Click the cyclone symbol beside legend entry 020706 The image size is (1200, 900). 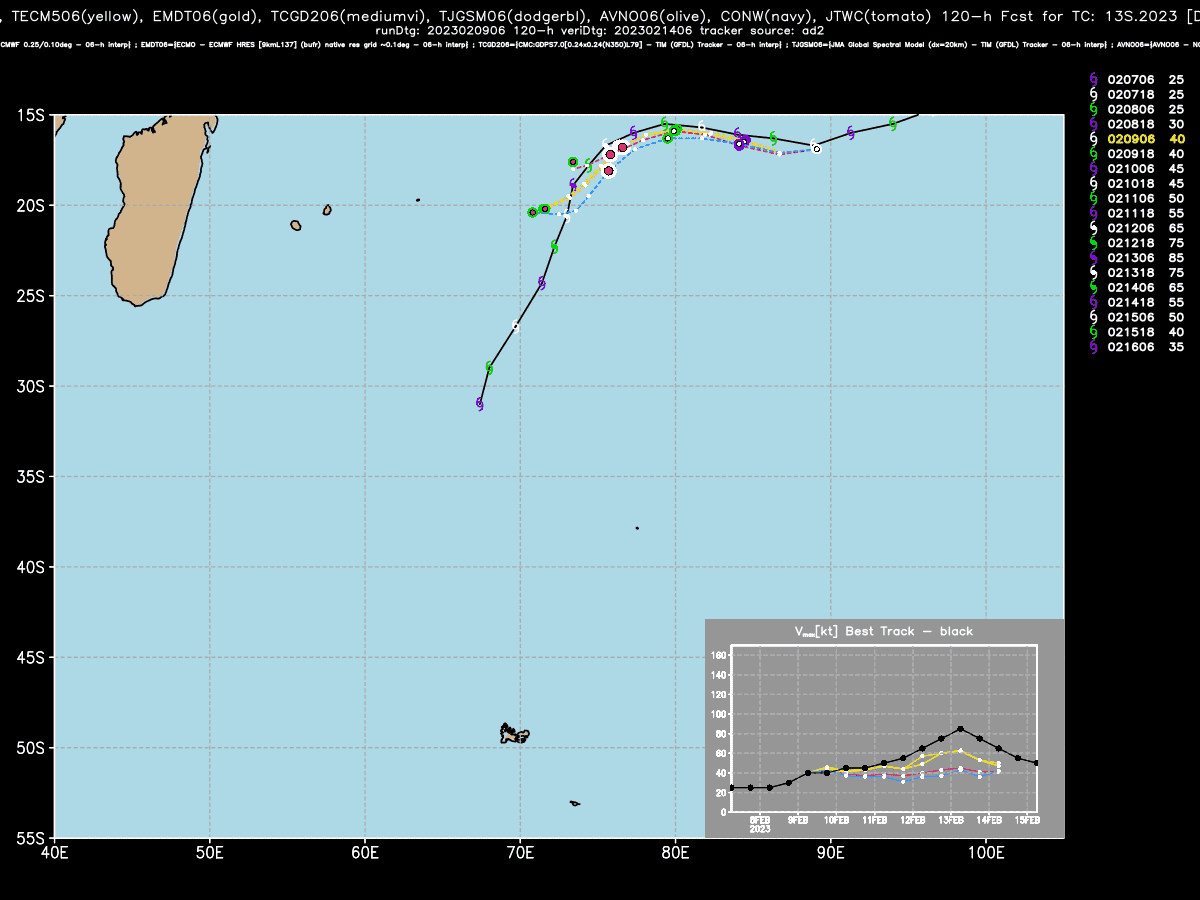click(1093, 79)
